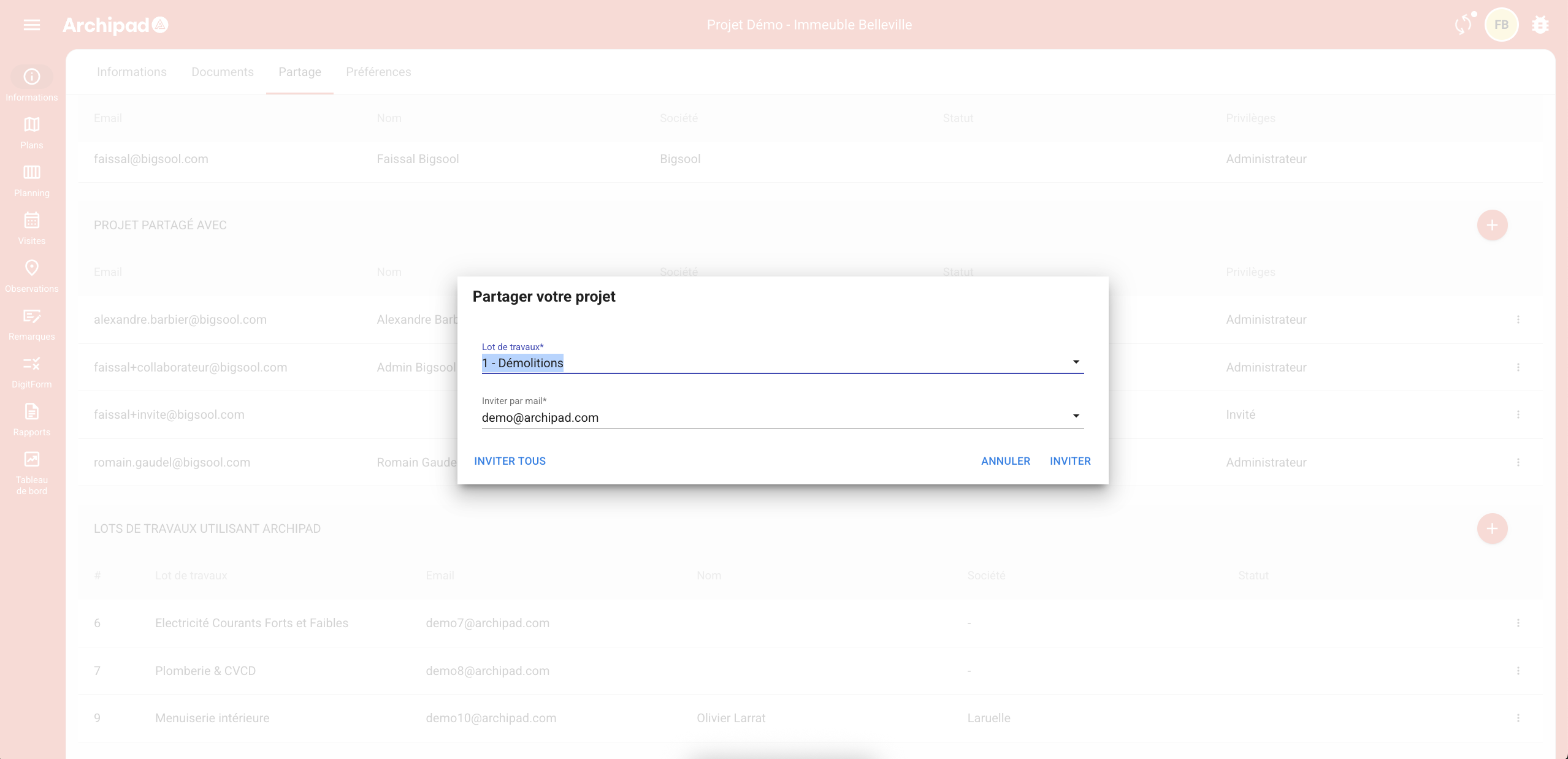1568x759 pixels.
Task: Click the FB user avatar
Action: (1501, 25)
